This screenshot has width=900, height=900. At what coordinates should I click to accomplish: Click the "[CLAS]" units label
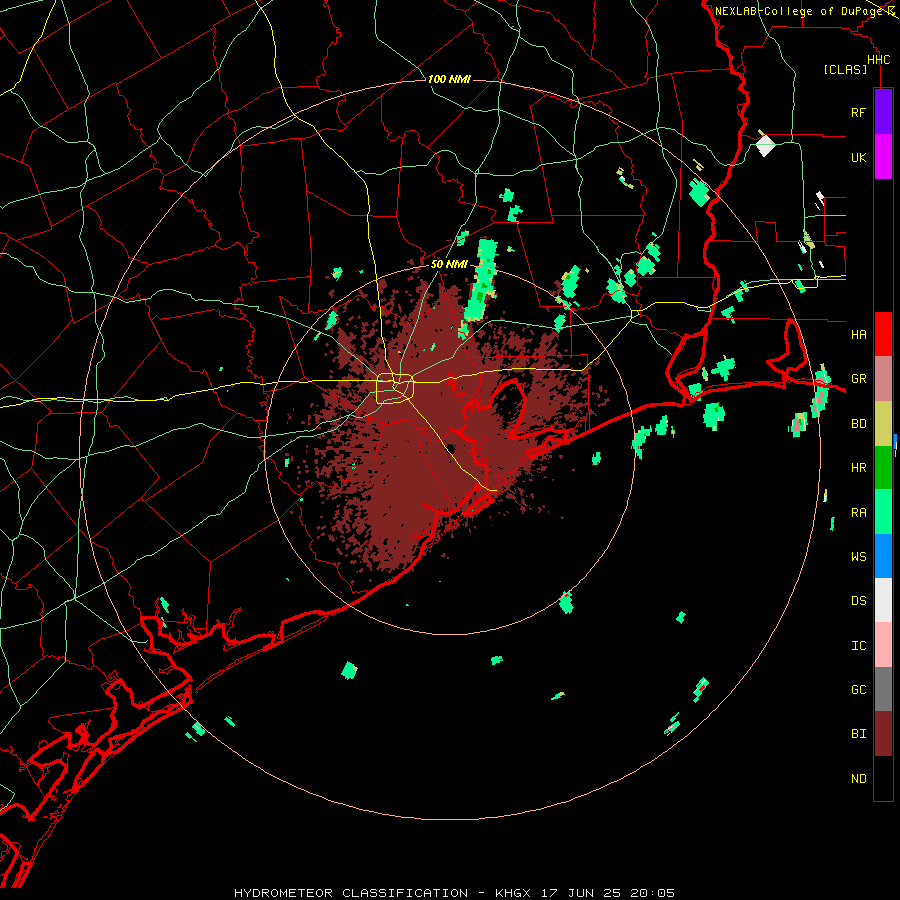pos(845,70)
